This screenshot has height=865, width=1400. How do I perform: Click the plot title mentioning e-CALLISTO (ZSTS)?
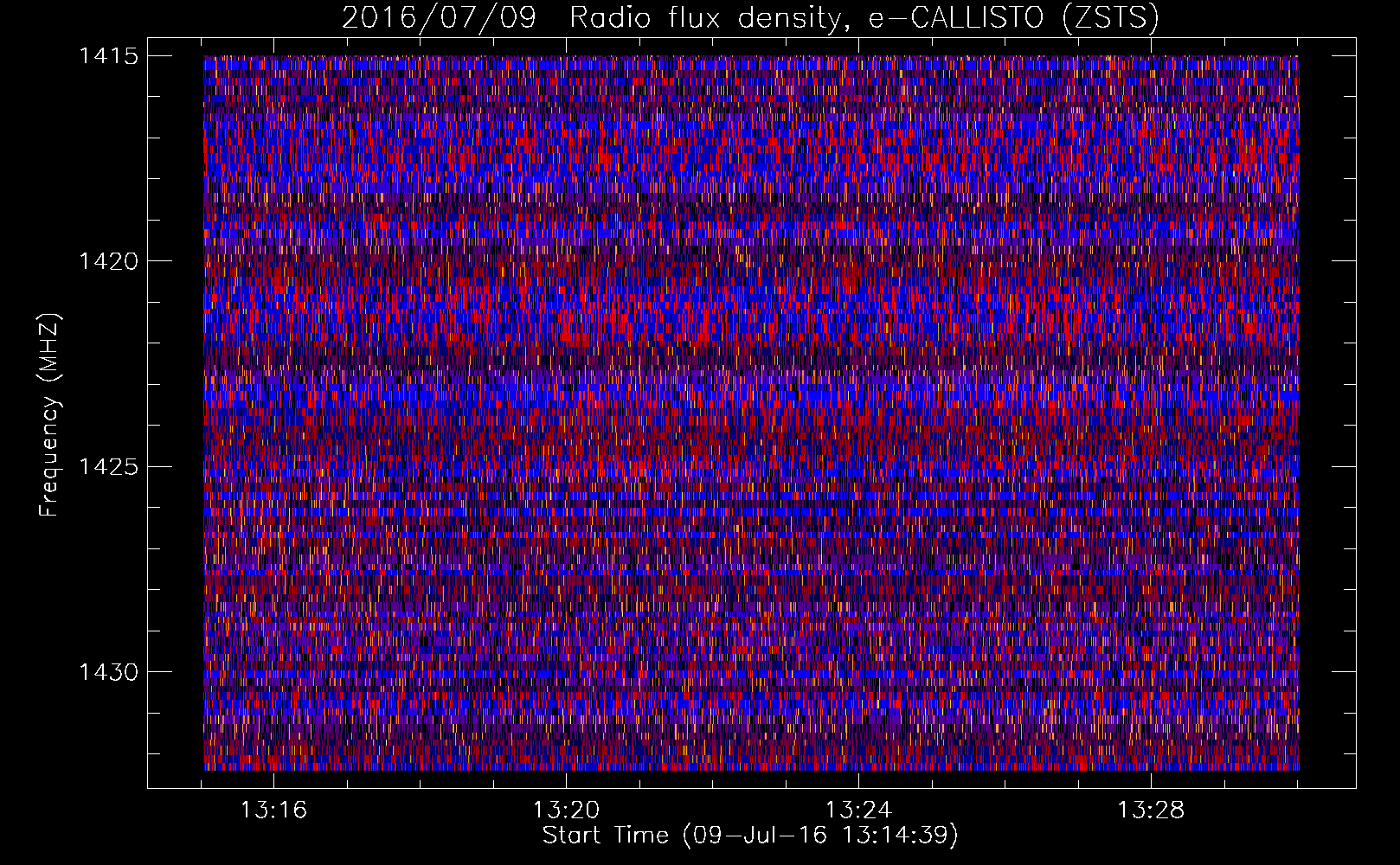tap(750, 17)
